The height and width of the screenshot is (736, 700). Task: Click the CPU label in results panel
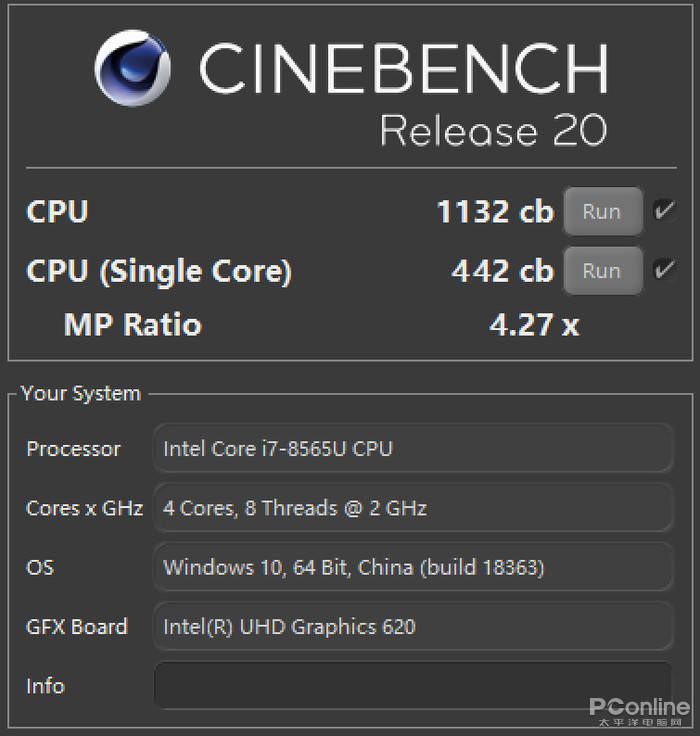point(57,212)
